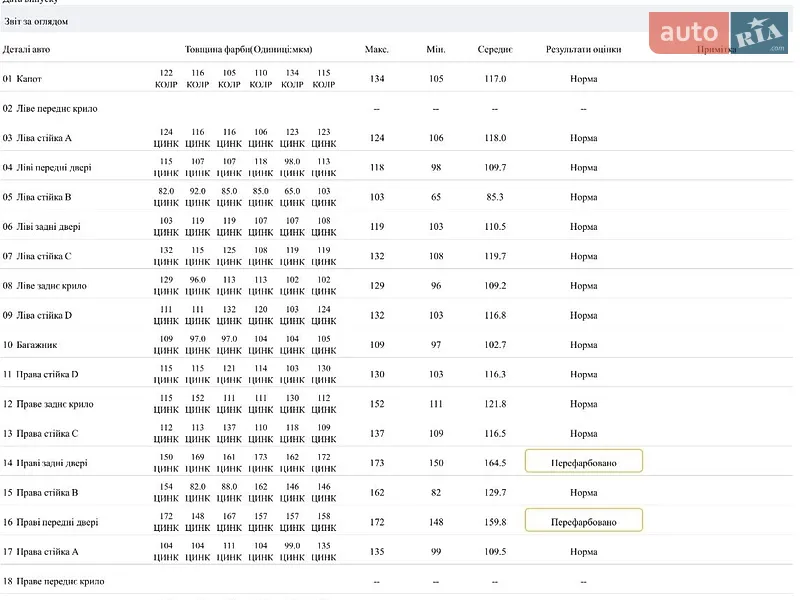Select the 'Результати оцінки' column header
This screenshot has height=600, width=800.
(x=584, y=49)
